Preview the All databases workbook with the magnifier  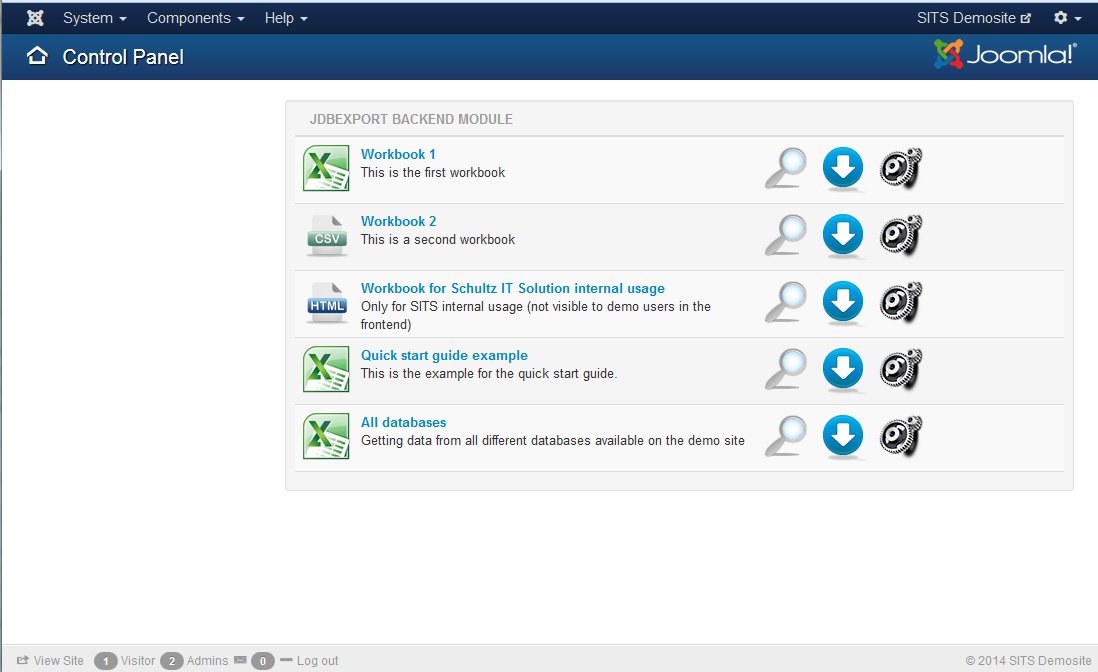point(786,436)
